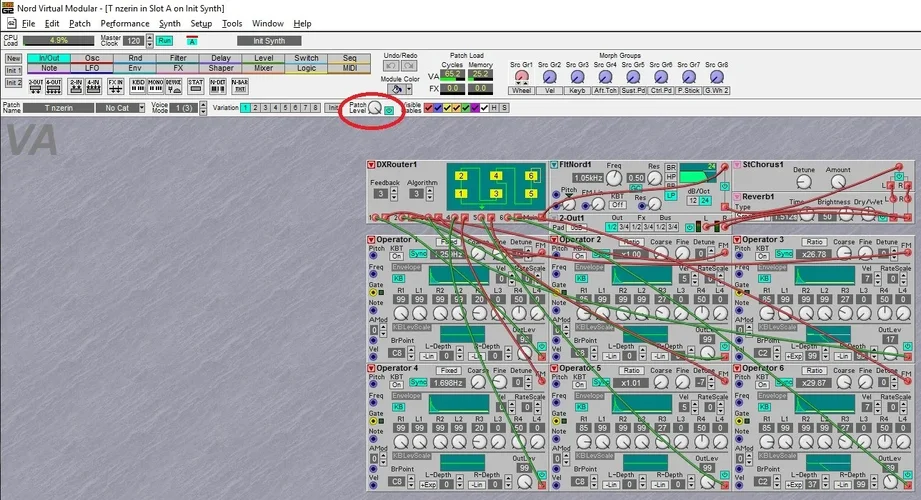Collapse the DXRouter1 module triangle
The width and height of the screenshot is (921, 500).
pyautogui.click(x=372, y=164)
